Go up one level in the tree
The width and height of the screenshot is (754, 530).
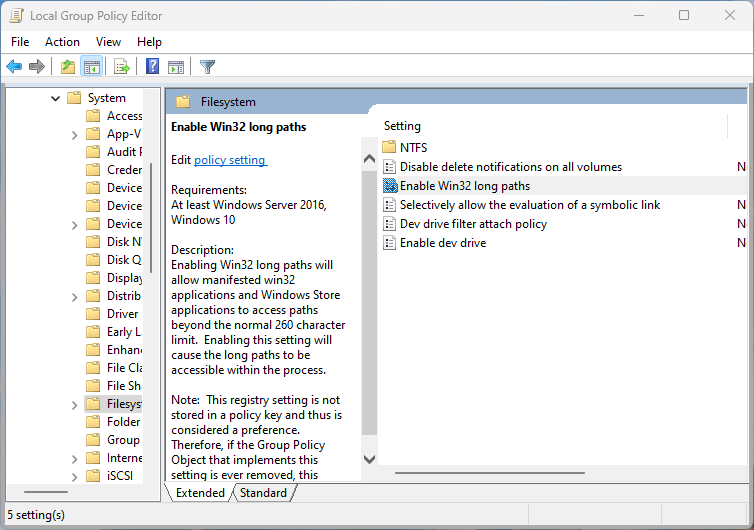click(67, 67)
